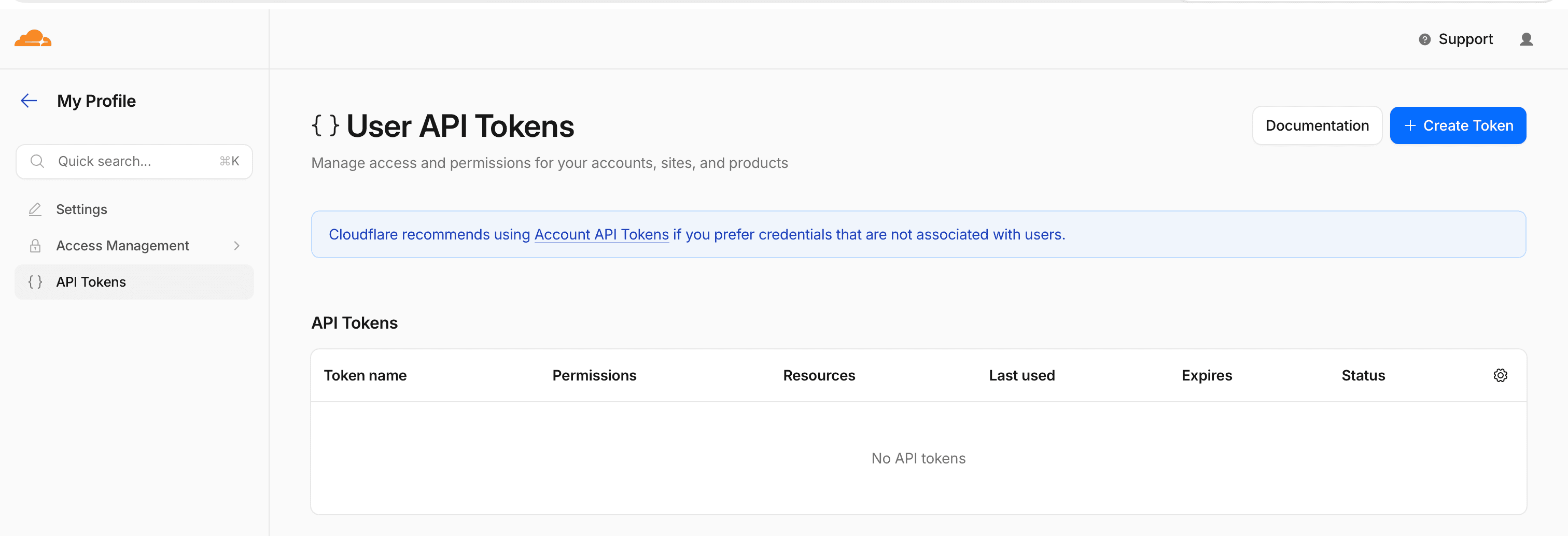This screenshot has height=536, width=1568.
Task: Select the Access Management sidebar item
Action: click(134, 246)
